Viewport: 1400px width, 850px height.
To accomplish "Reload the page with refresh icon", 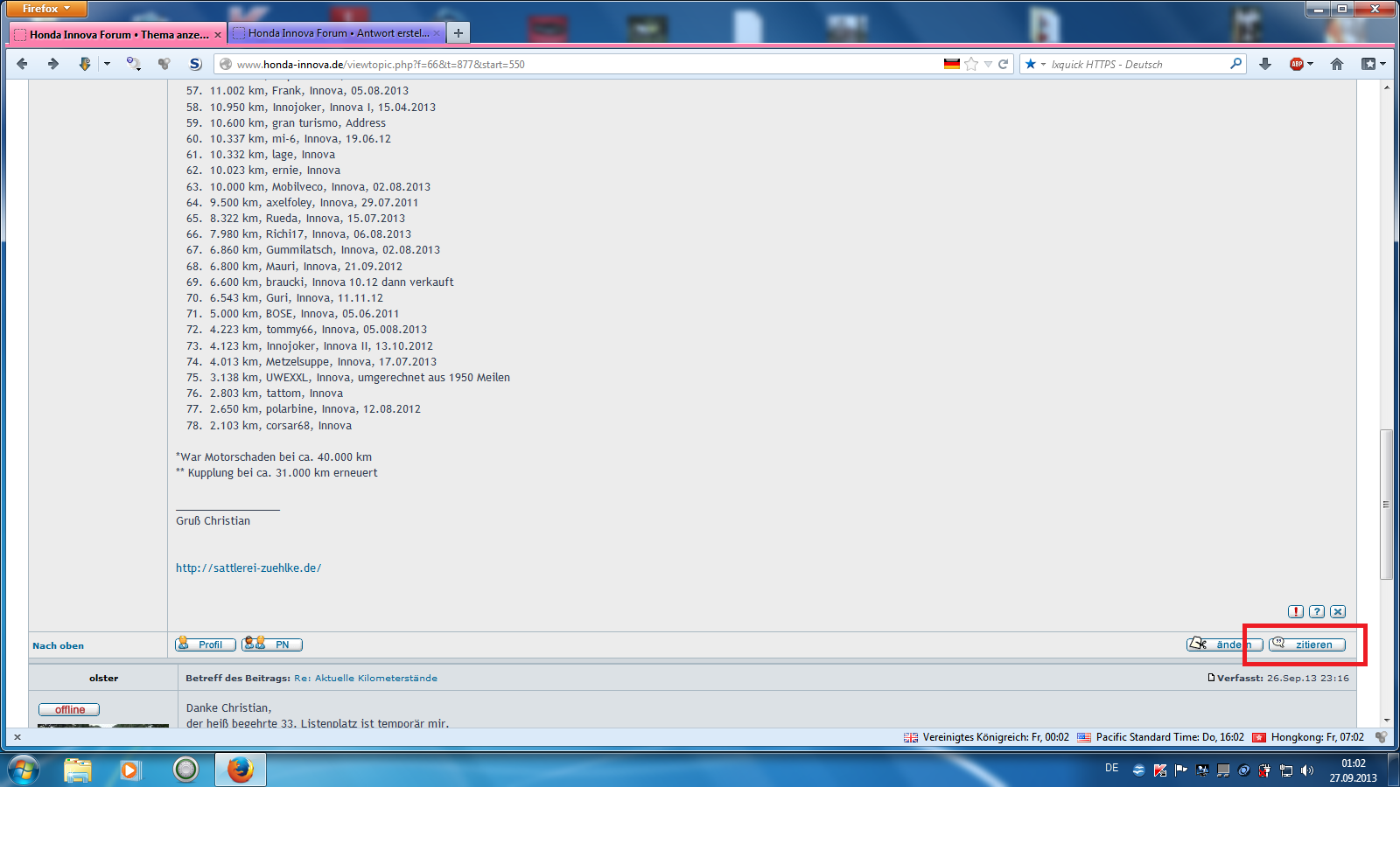I will click(x=1004, y=64).
